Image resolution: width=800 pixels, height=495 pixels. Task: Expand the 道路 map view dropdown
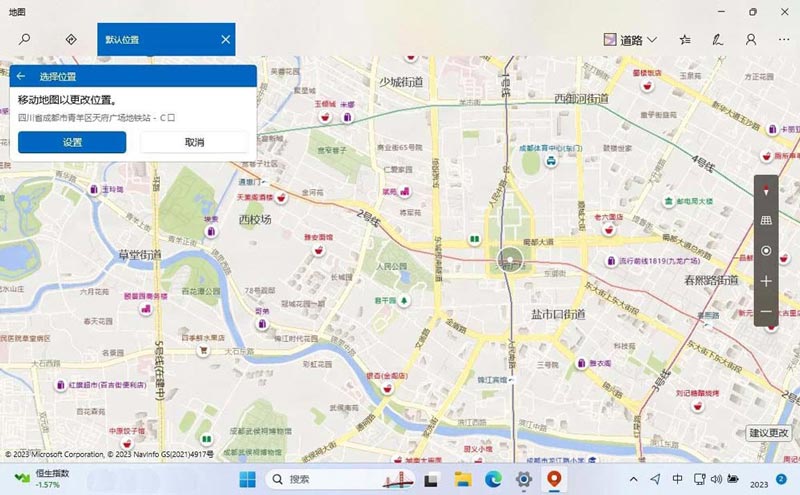(632, 40)
